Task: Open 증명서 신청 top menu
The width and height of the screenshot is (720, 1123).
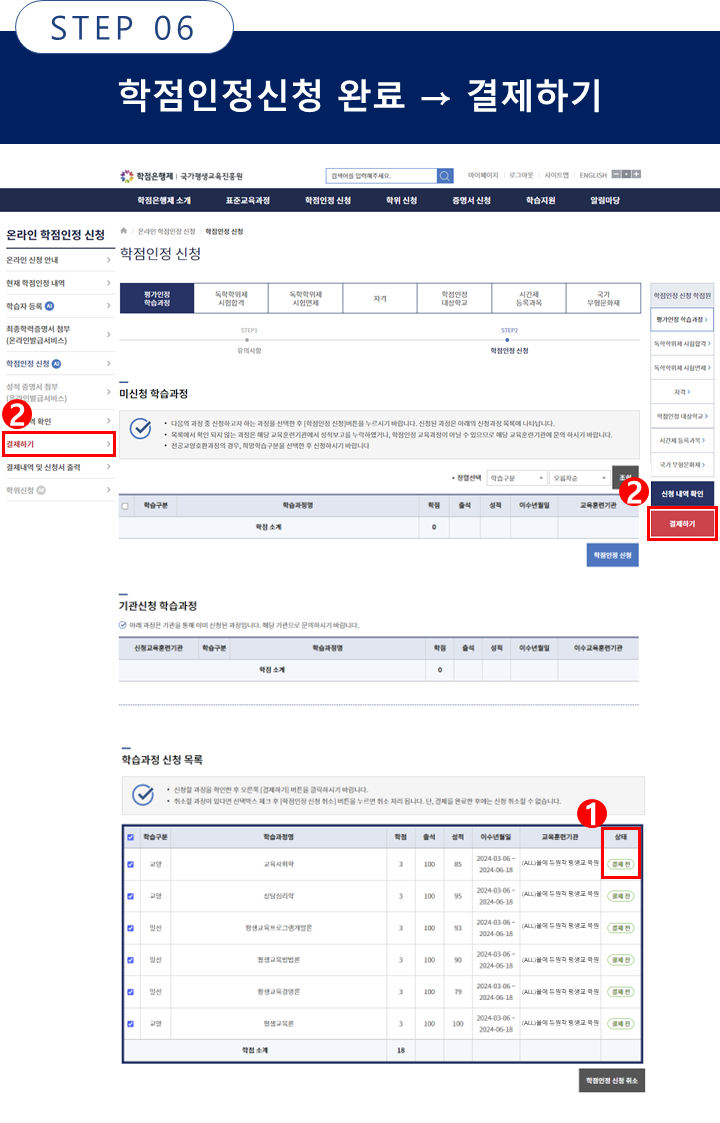Action: click(x=471, y=201)
